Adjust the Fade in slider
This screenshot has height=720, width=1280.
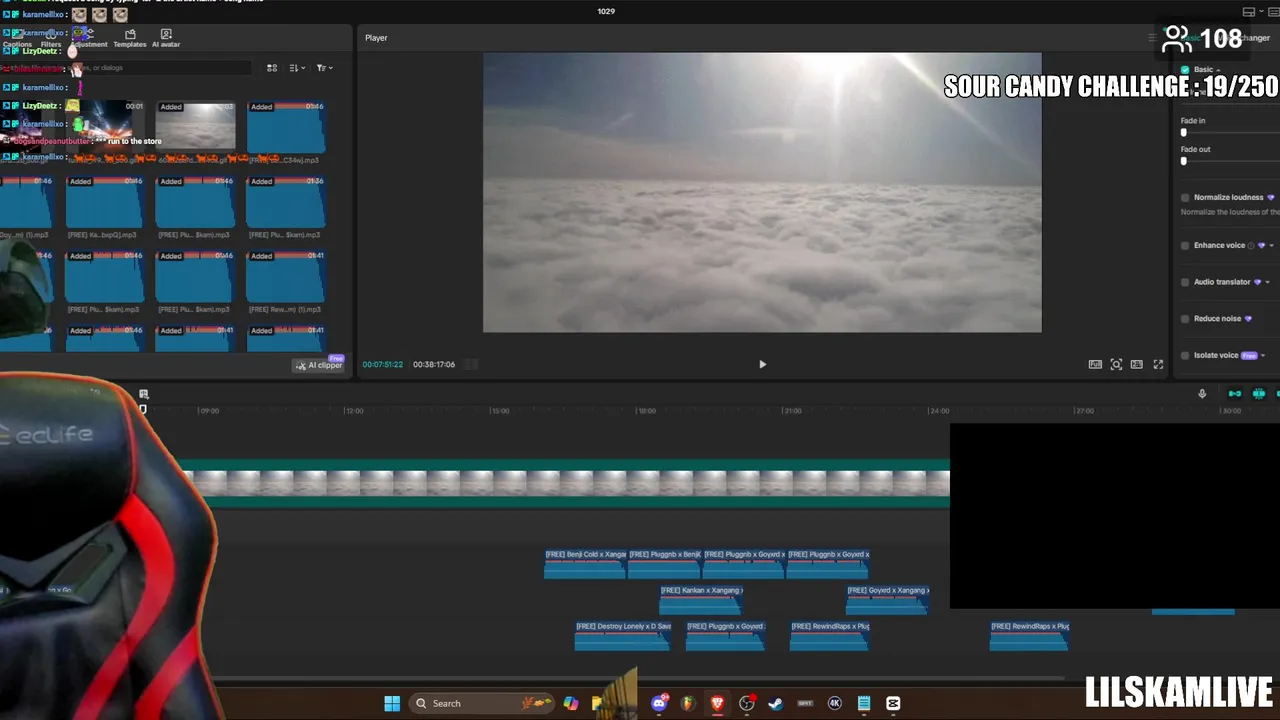pyautogui.click(x=1184, y=132)
